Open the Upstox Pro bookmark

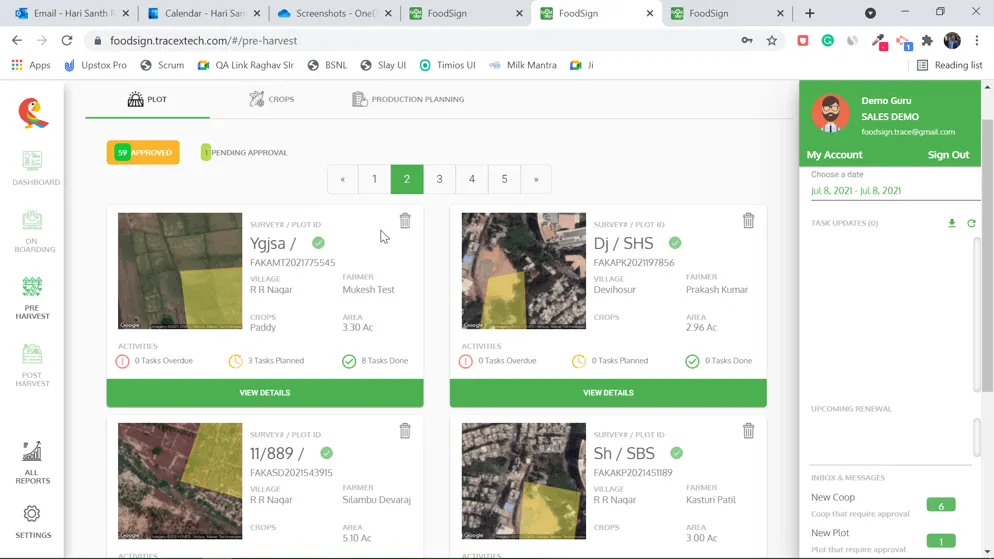point(96,65)
